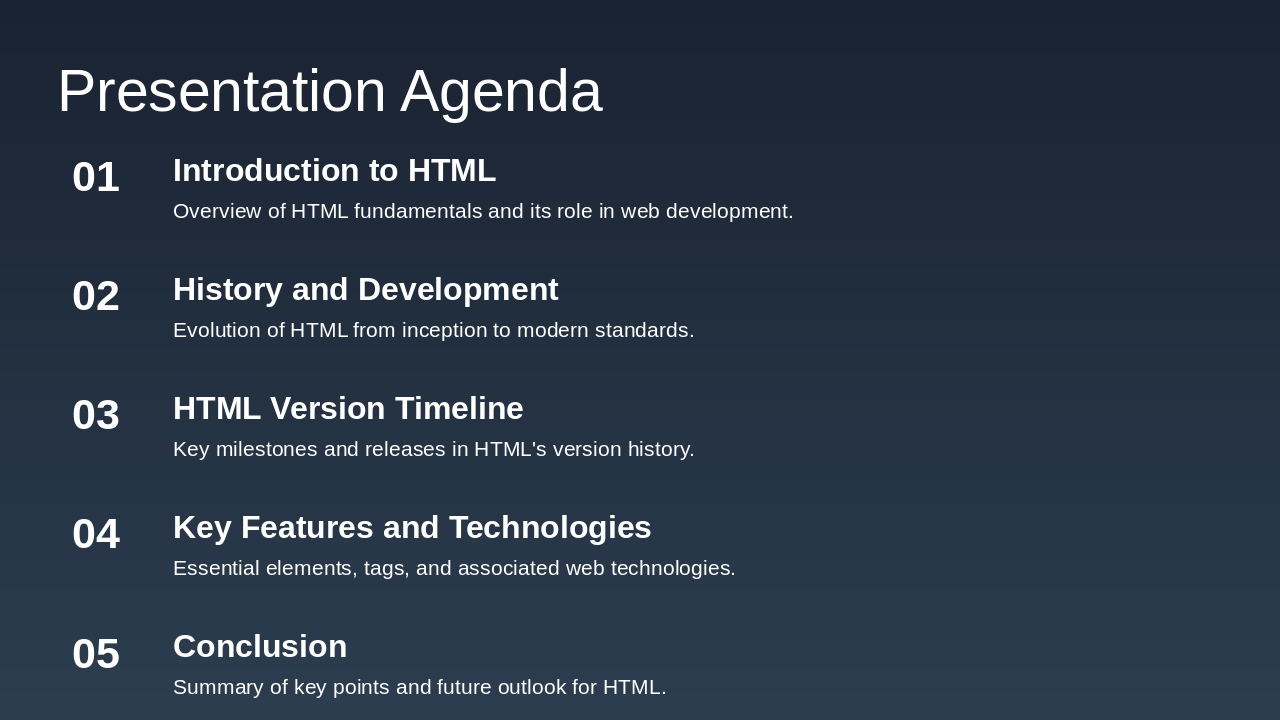The width and height of the screenshot is (1280, 720).
Task: Open the History and Development agenda item
Action: [365, 289]
